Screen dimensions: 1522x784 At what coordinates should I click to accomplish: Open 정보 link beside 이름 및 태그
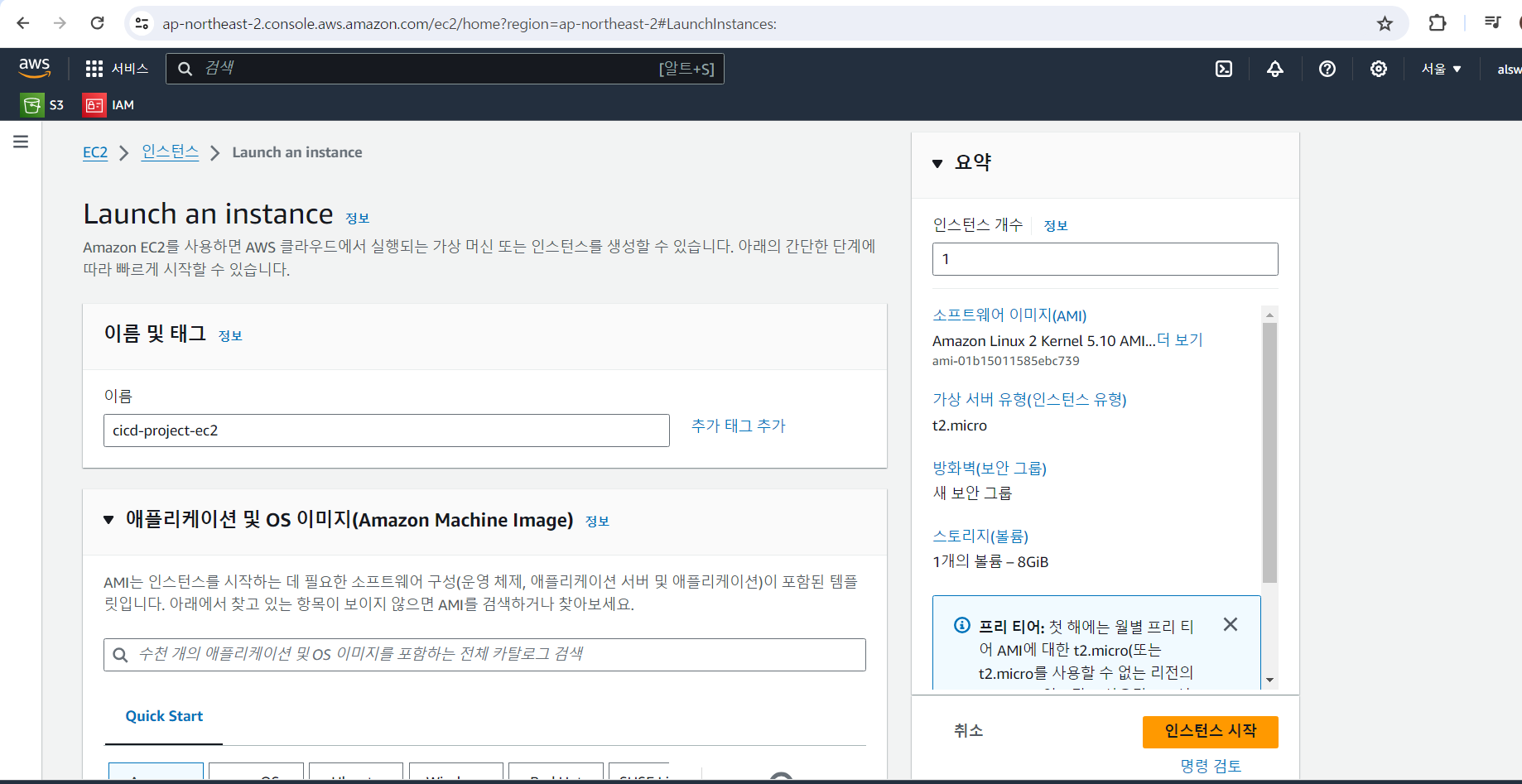[230, 335]
